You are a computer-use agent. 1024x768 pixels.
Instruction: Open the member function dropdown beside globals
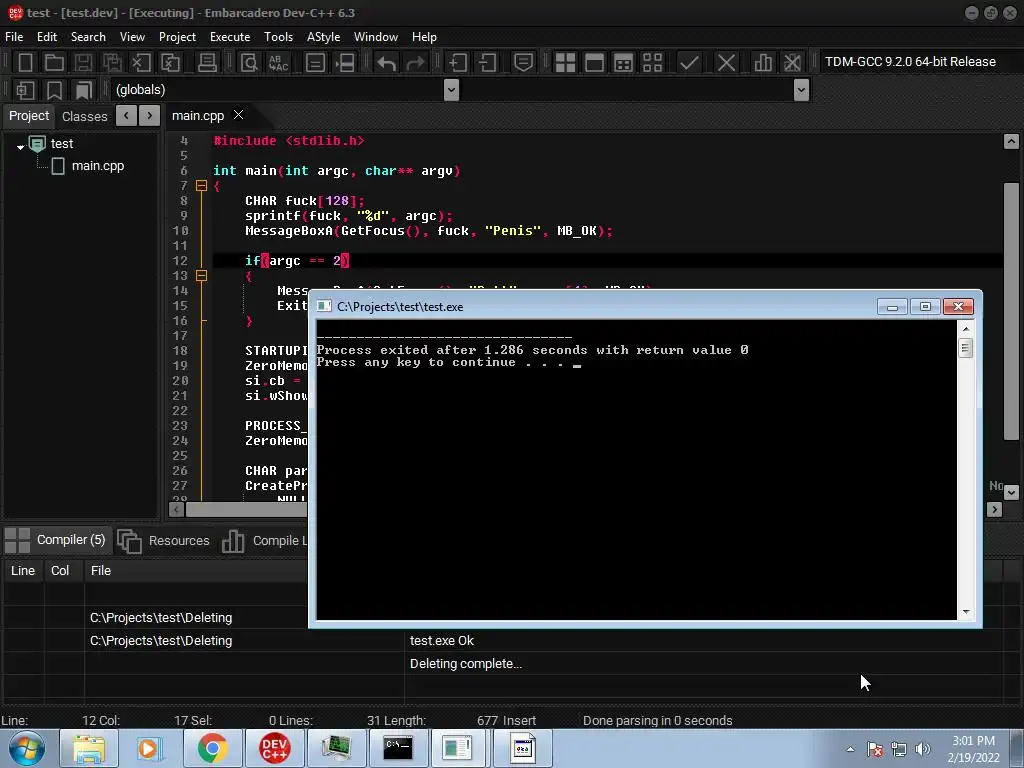tap(801, 90)
